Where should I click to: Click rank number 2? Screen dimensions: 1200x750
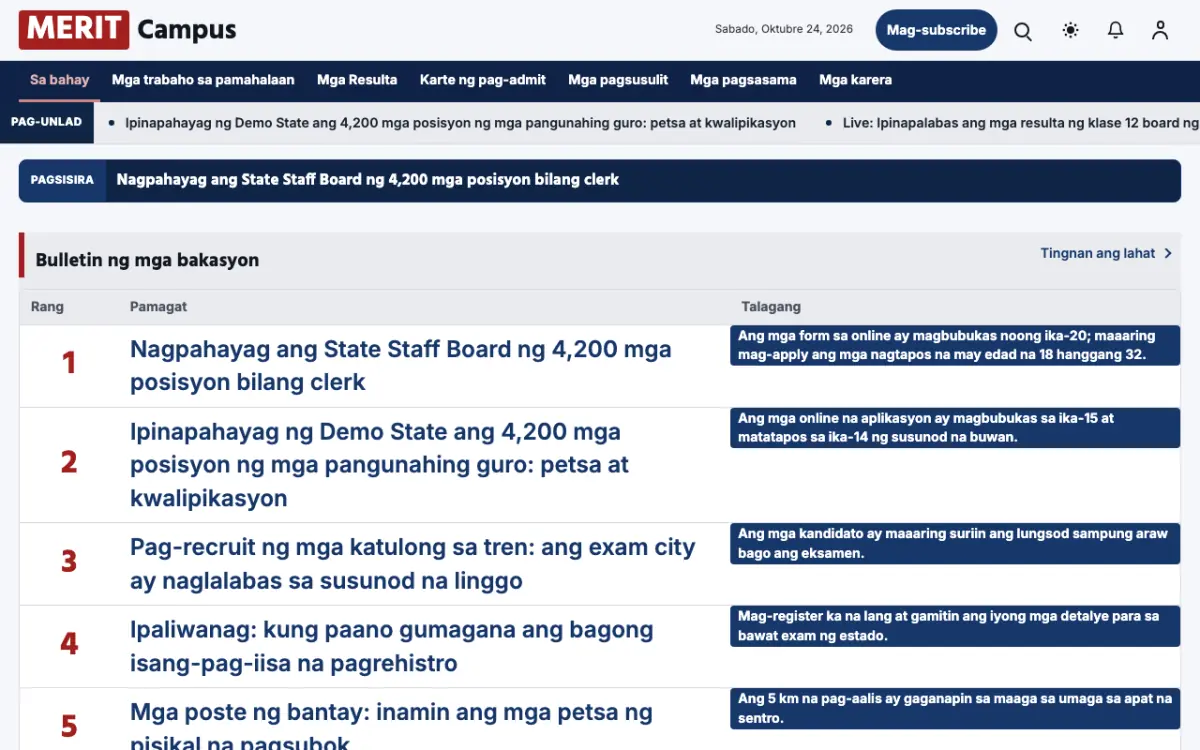[x=69, y=462]
